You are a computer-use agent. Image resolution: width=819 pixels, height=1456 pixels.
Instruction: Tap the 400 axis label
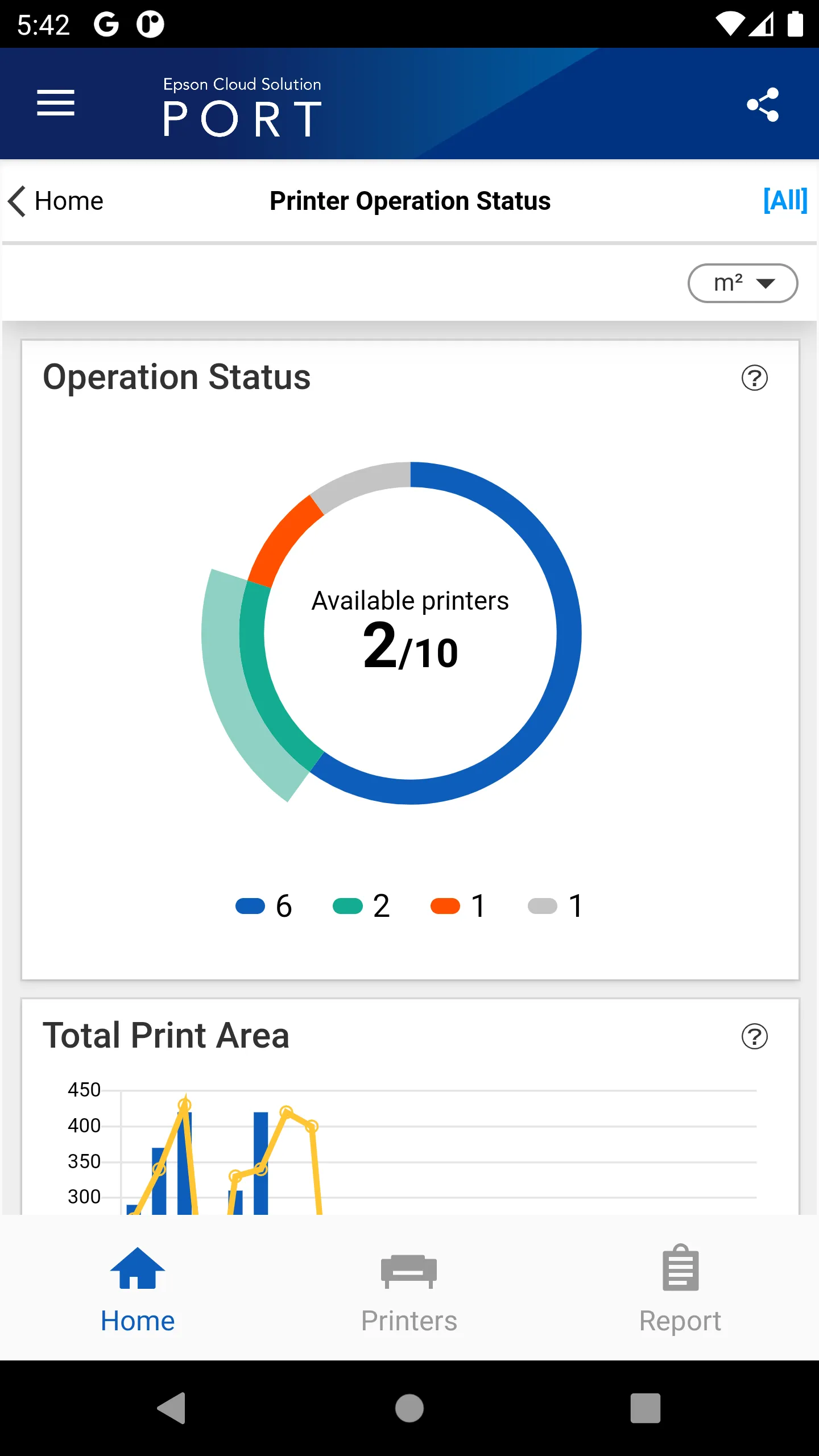point(84,1126)
